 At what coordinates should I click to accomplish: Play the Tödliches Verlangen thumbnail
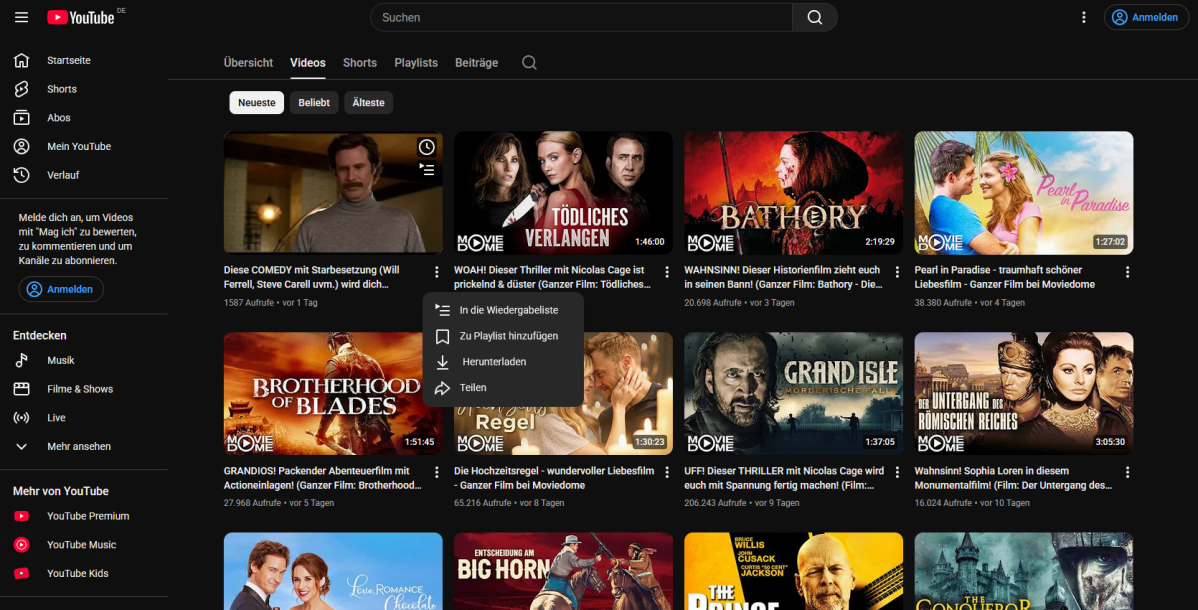pyautogui.click(x=563, y=193)
